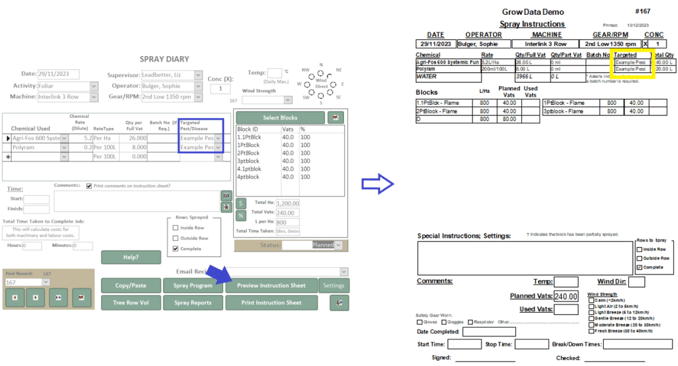Click the dollar sign cost button

coord(241,203)
